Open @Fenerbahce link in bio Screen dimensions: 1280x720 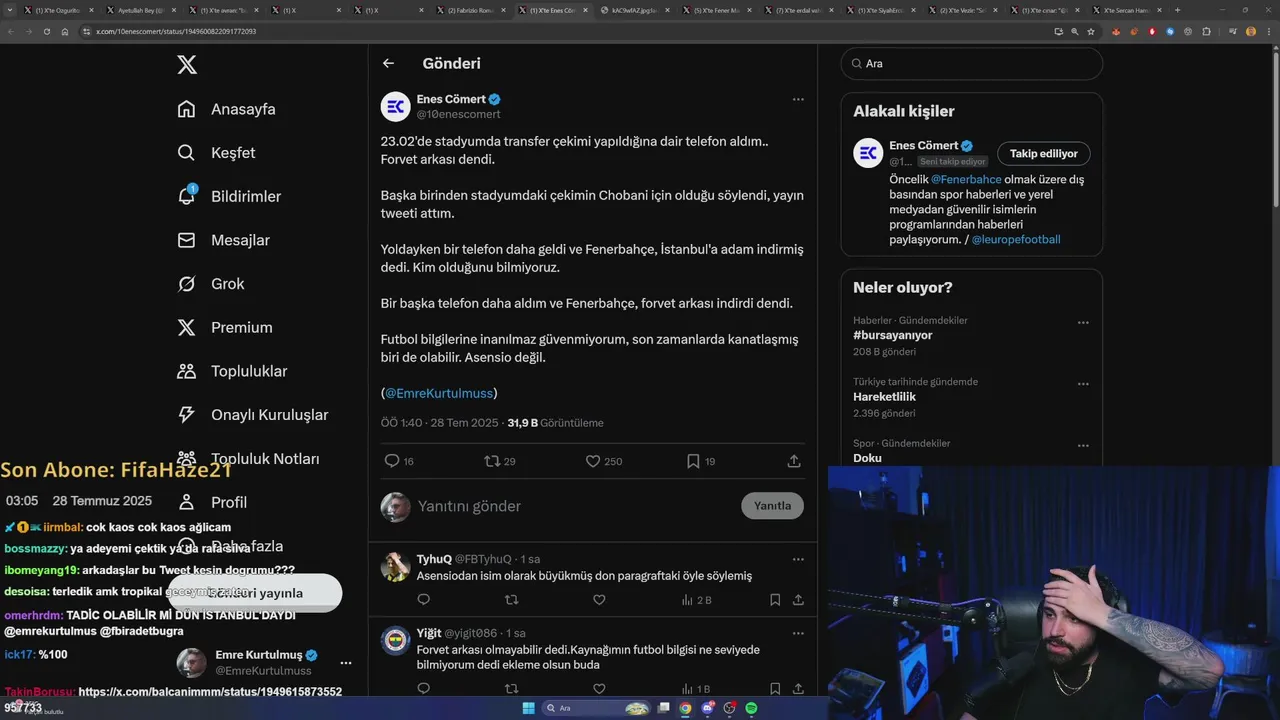click(x=966, y=180)
